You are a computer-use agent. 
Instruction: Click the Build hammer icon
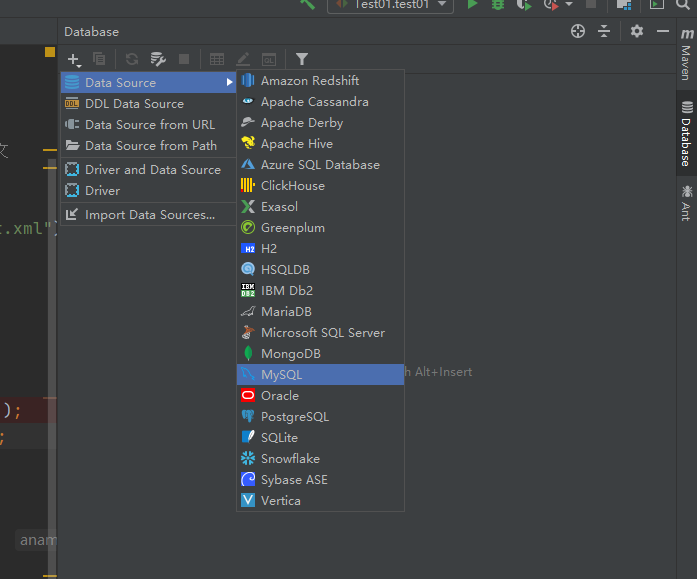[307, 4]
